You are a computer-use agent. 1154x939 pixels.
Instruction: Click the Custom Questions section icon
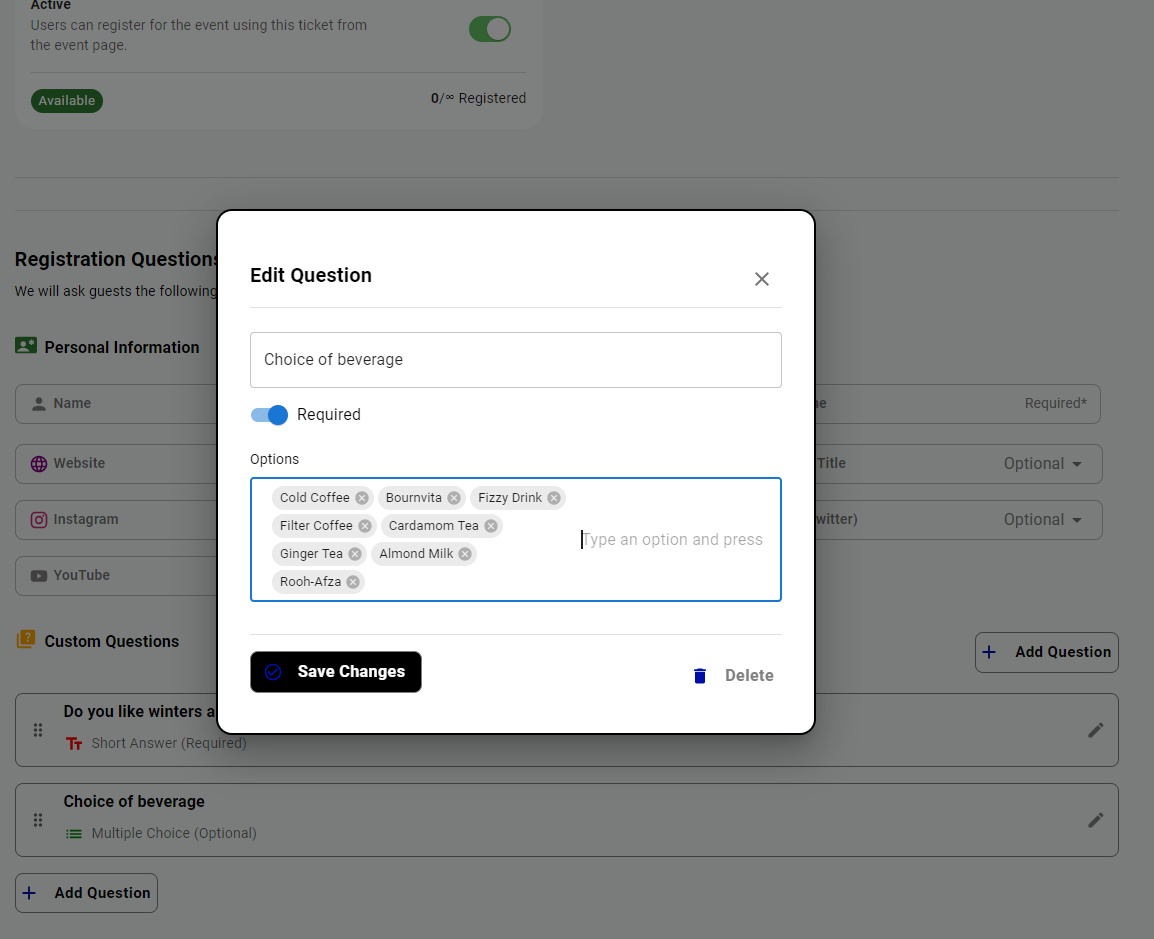click(x=24, y=641)
